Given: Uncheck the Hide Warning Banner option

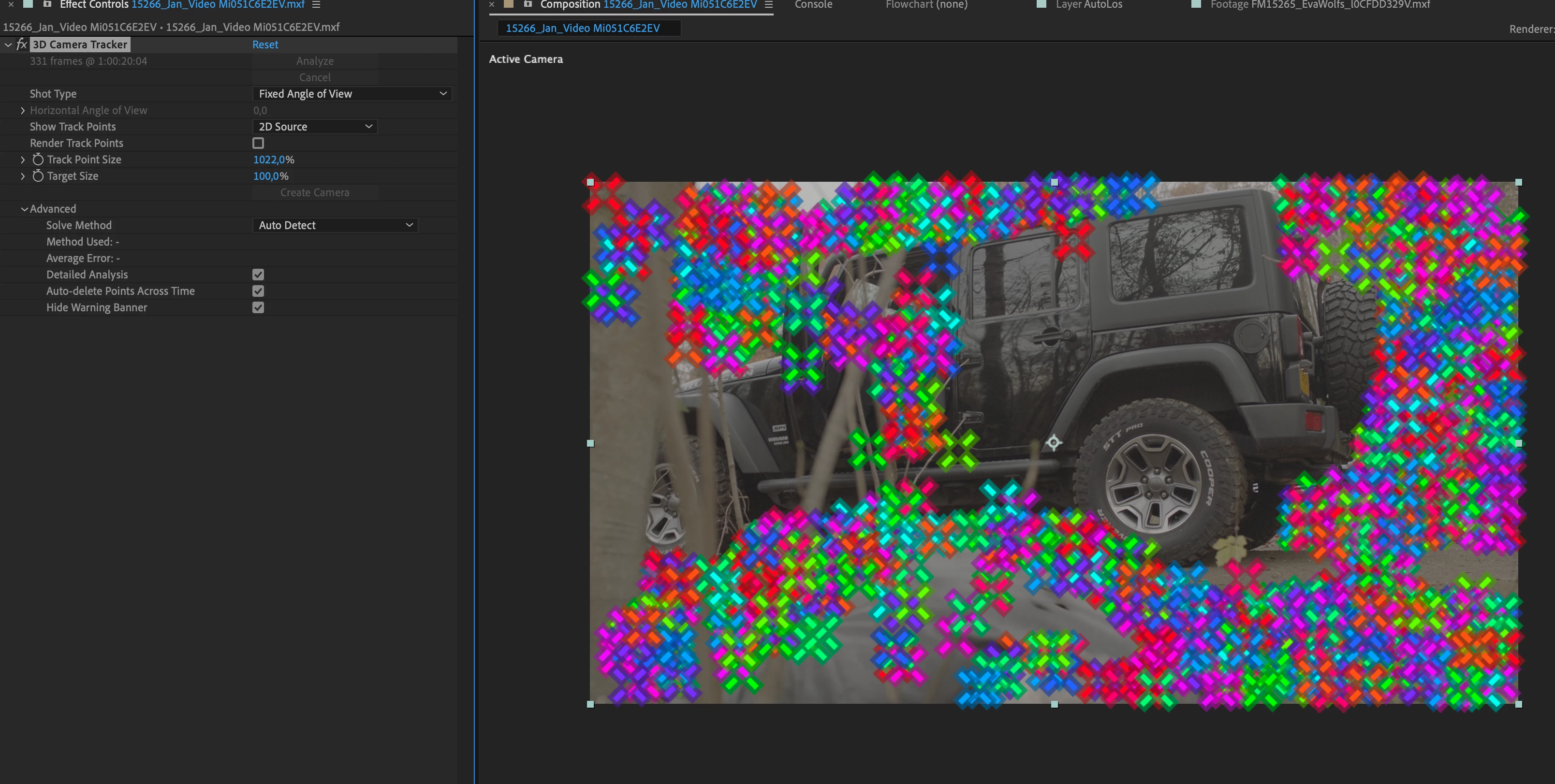Looking at the screenshot, I should (258, 308).
